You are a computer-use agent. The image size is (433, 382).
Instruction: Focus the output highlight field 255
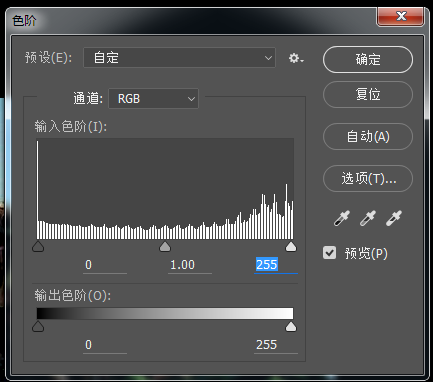[276, 345]
